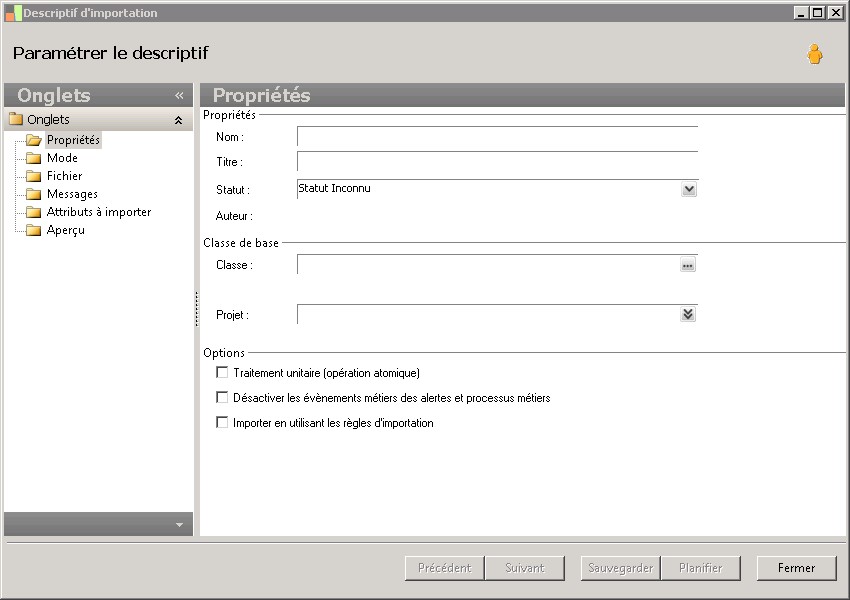Click the orange user icon at top right

pyautogui.click(x=814, y=55)
